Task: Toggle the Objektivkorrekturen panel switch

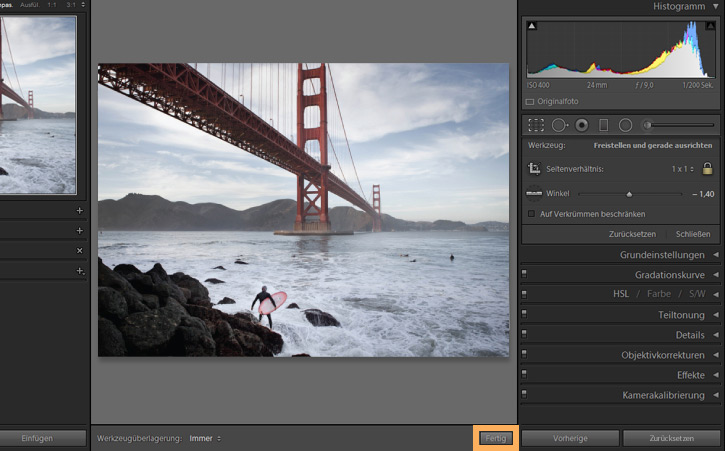Action: click(524, 354)
